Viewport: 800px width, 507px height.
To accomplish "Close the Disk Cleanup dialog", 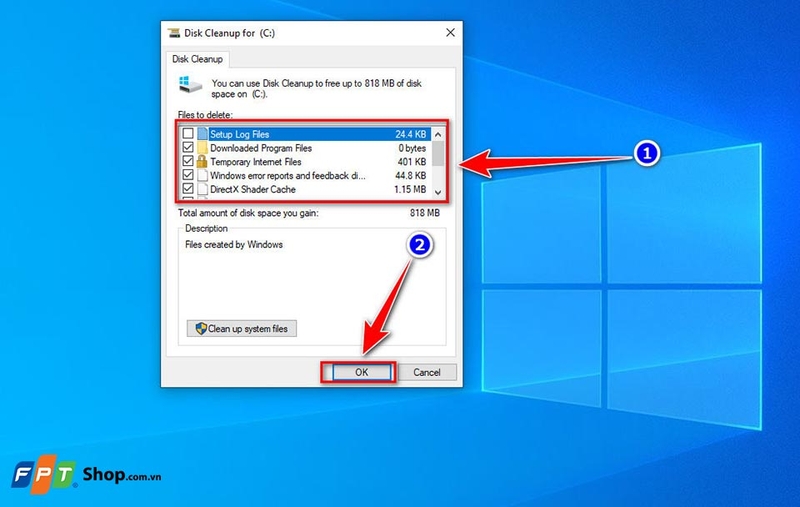I will click(450, 33).
